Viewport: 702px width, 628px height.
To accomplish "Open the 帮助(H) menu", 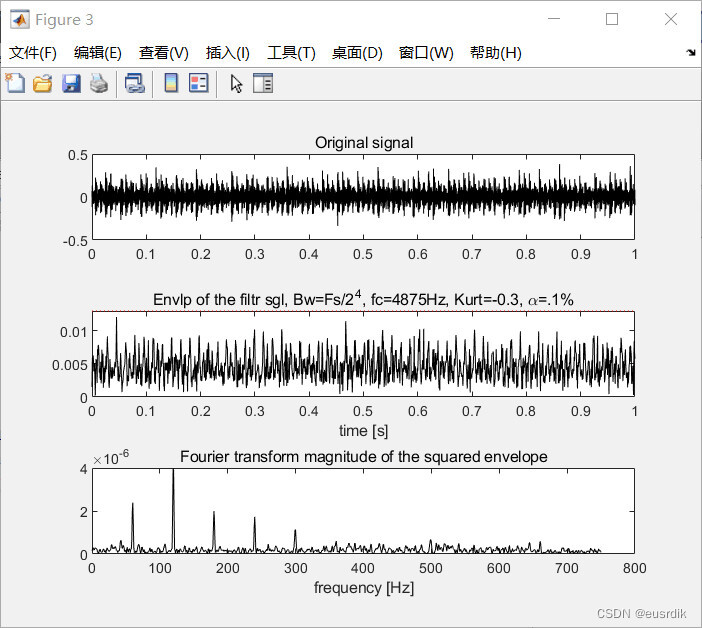I will (496, 53).
